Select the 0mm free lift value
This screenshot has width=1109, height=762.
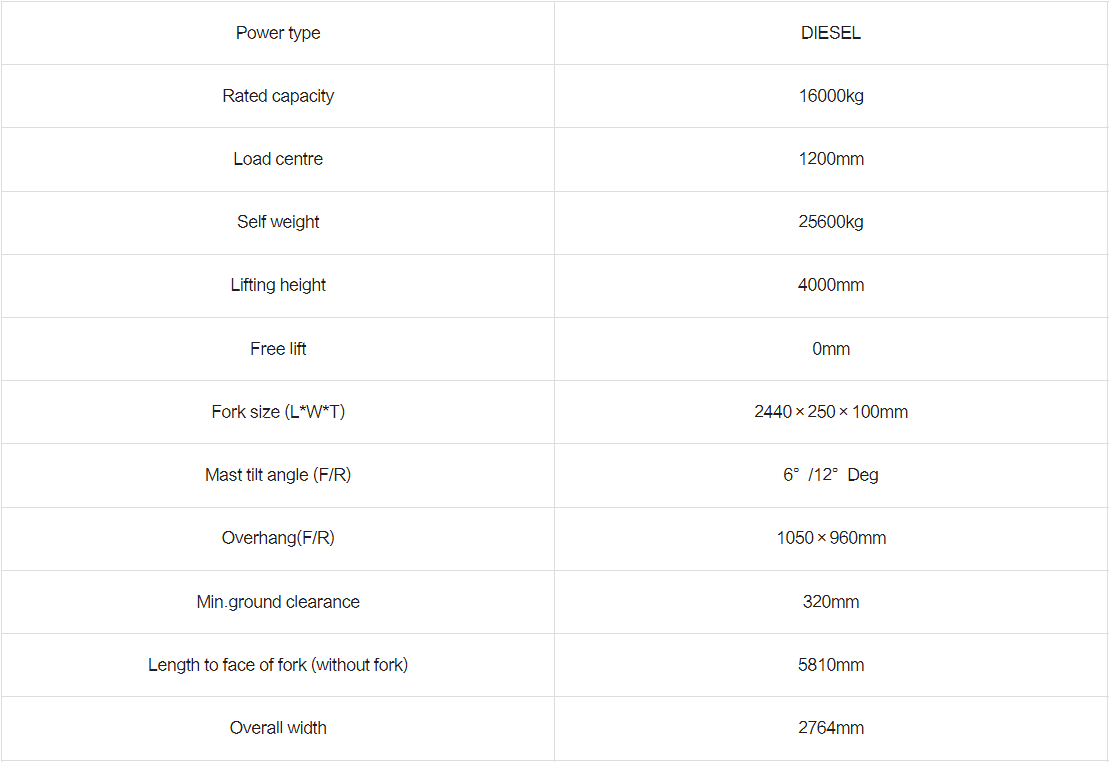pyautogui.click(x=831, y=349)
